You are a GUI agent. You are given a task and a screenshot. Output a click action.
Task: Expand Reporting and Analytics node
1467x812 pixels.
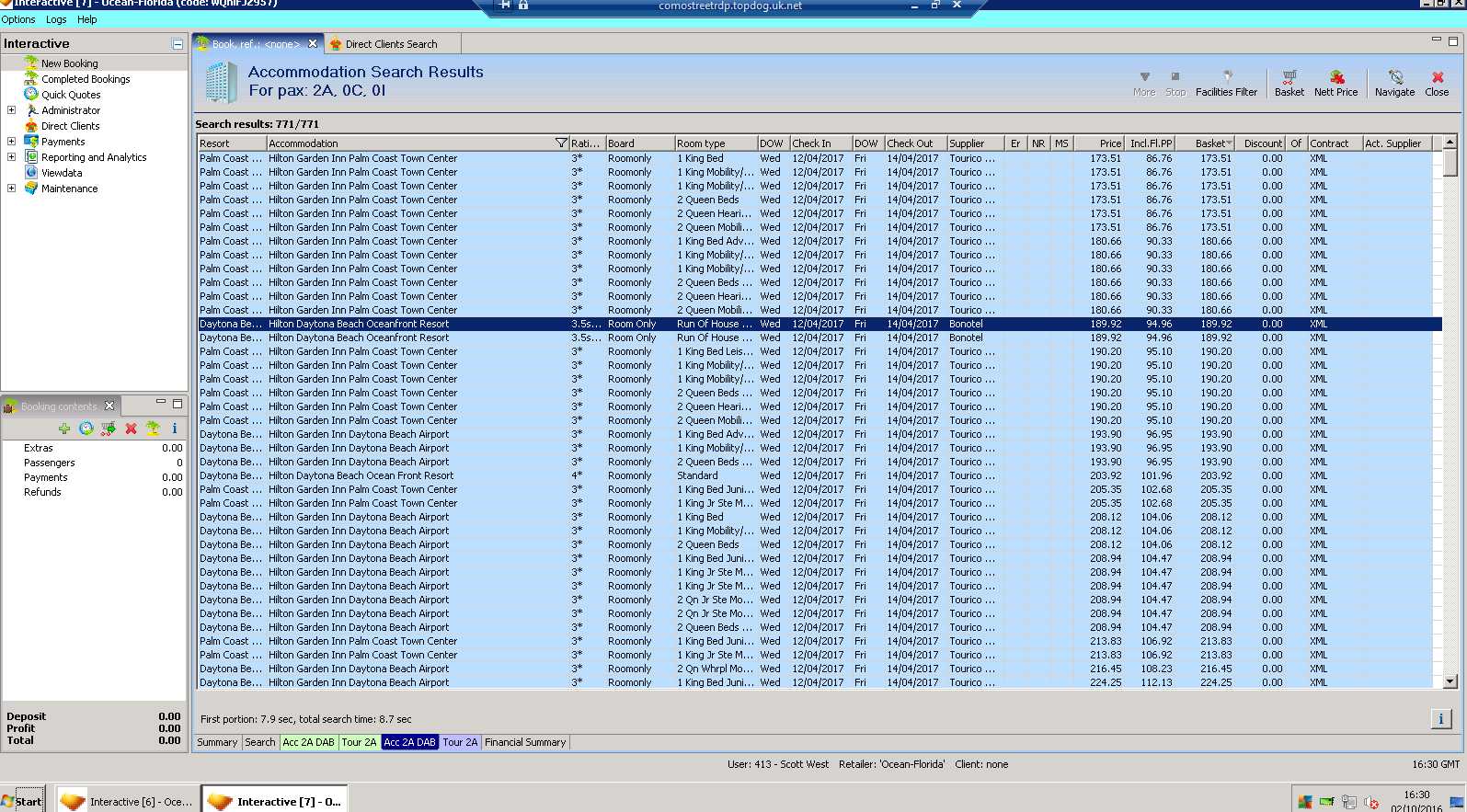click(11, 157)
